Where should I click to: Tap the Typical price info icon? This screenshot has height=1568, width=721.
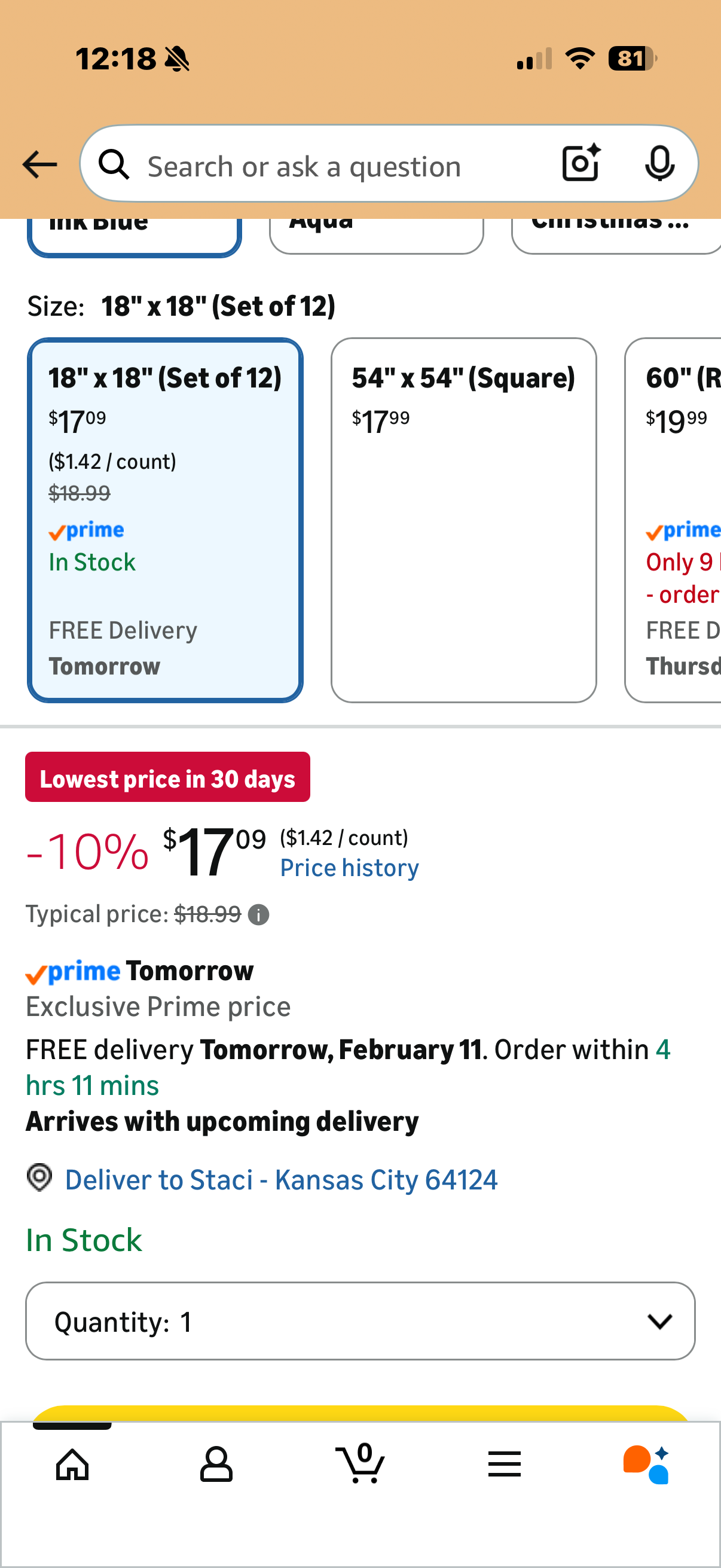tap(259, 914)
